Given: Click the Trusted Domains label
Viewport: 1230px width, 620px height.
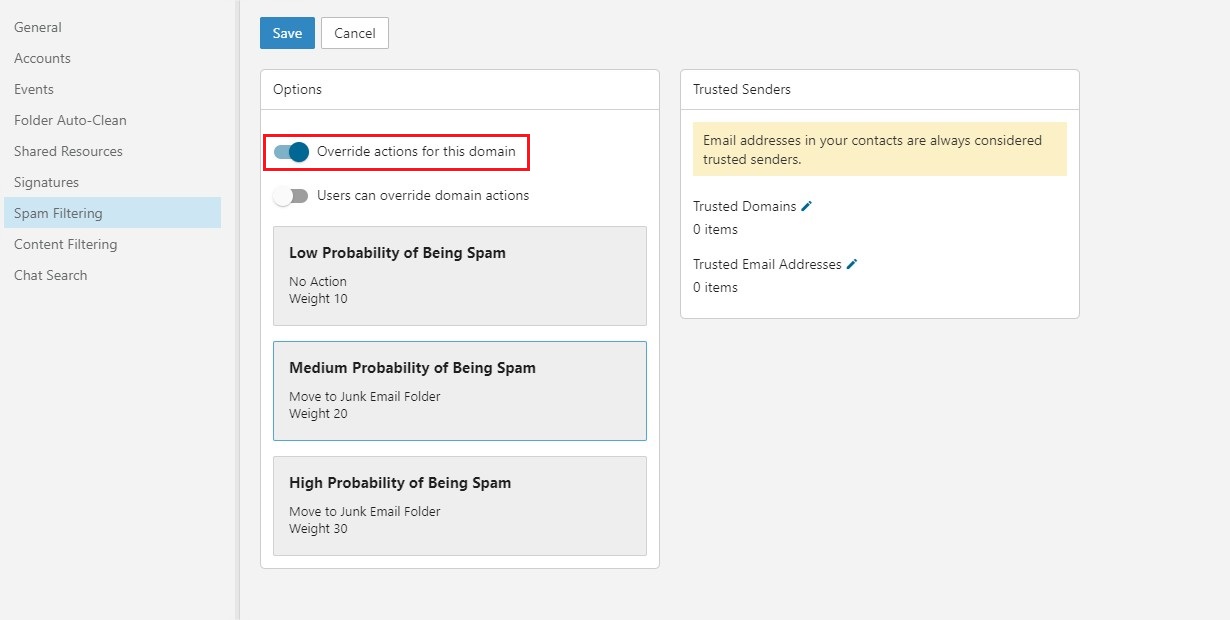Looking at the screenshot, I should 744,206.
